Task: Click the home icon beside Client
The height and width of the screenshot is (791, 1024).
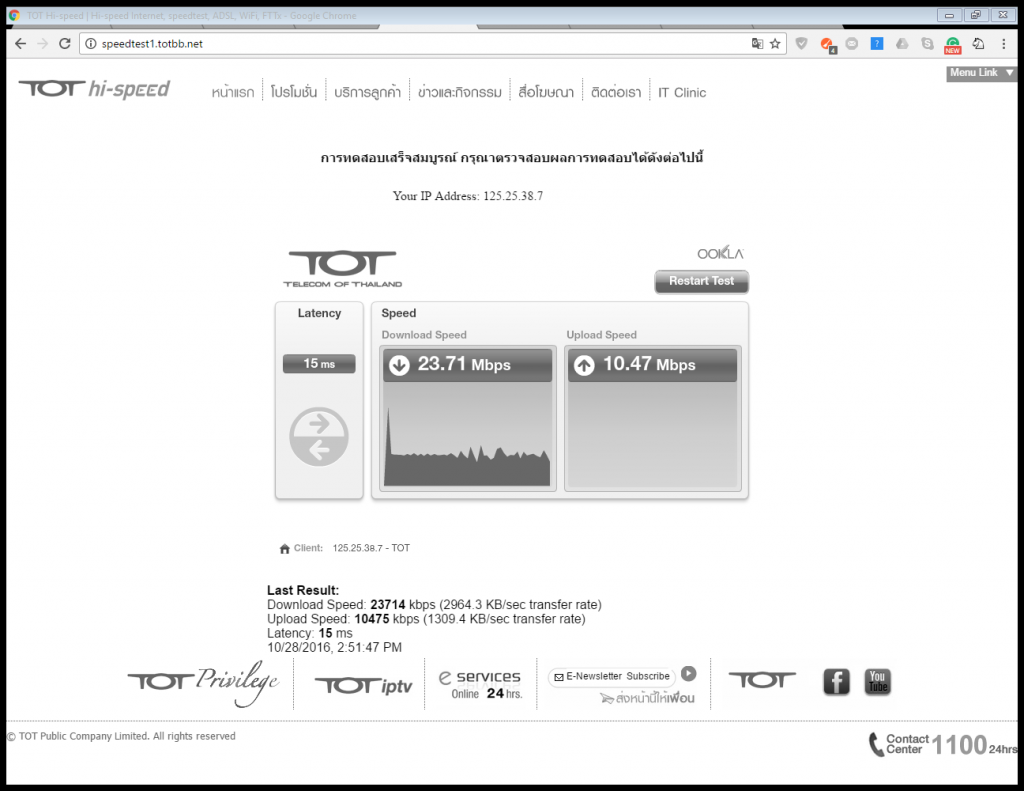Action: [x=285, y=549]
